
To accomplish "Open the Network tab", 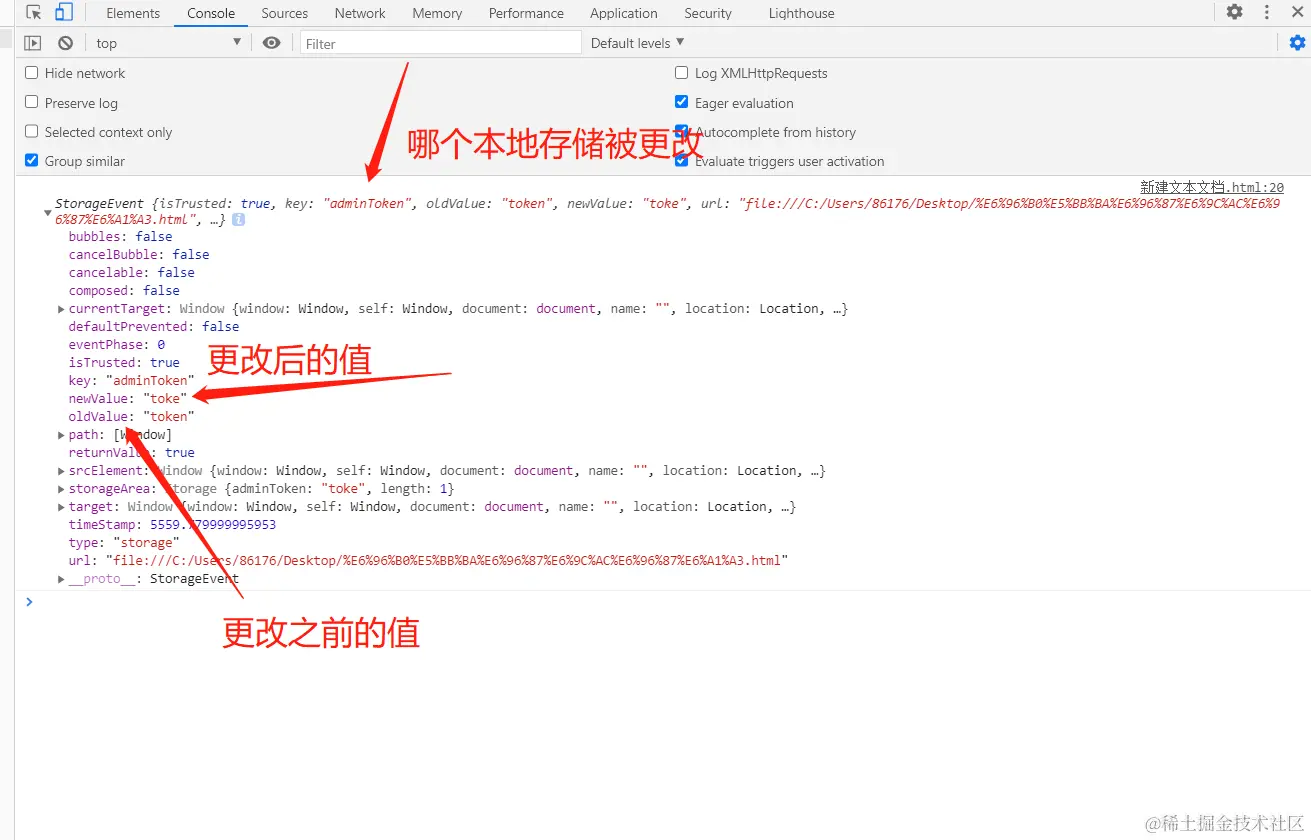I will coord(360,13).
